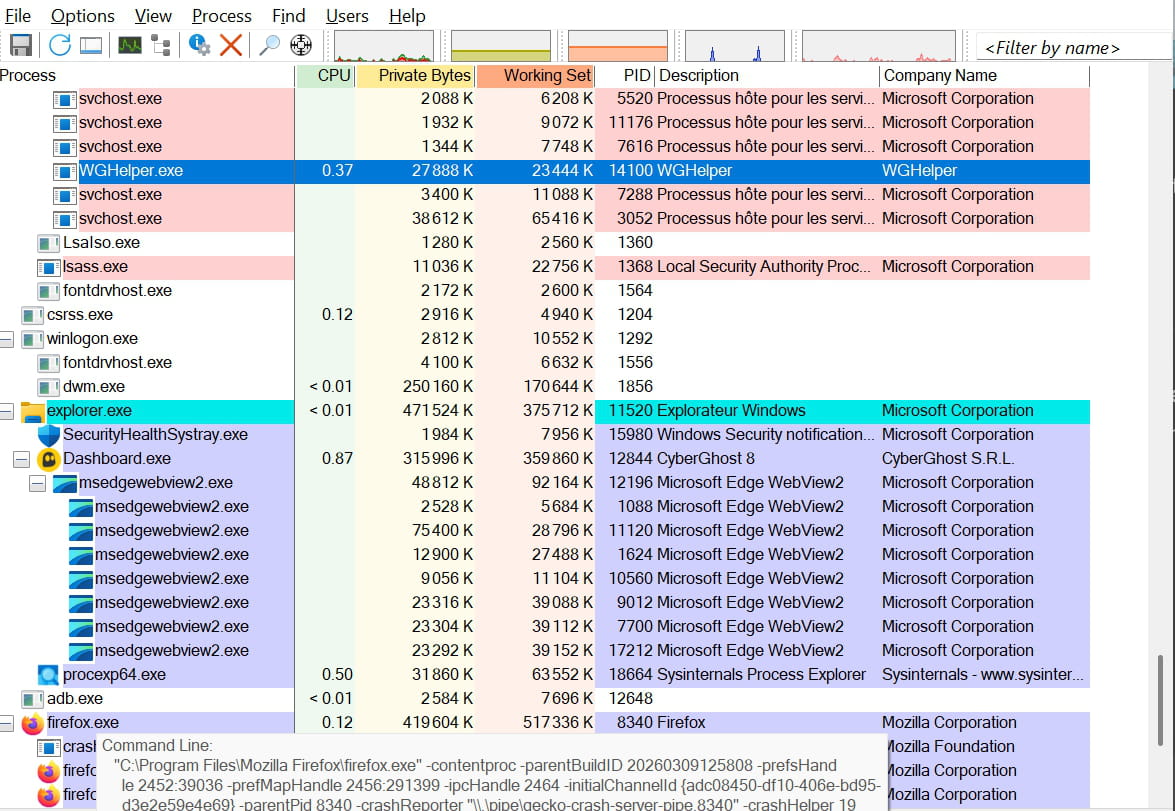Click the Save floppy disk toolbar icon
This screenshot has height=811, width=1175.
tap(21, 45)
